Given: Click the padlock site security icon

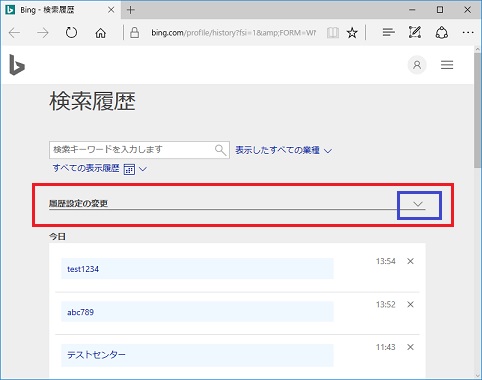Looking at the screenshot, I should tap(134, 32).
